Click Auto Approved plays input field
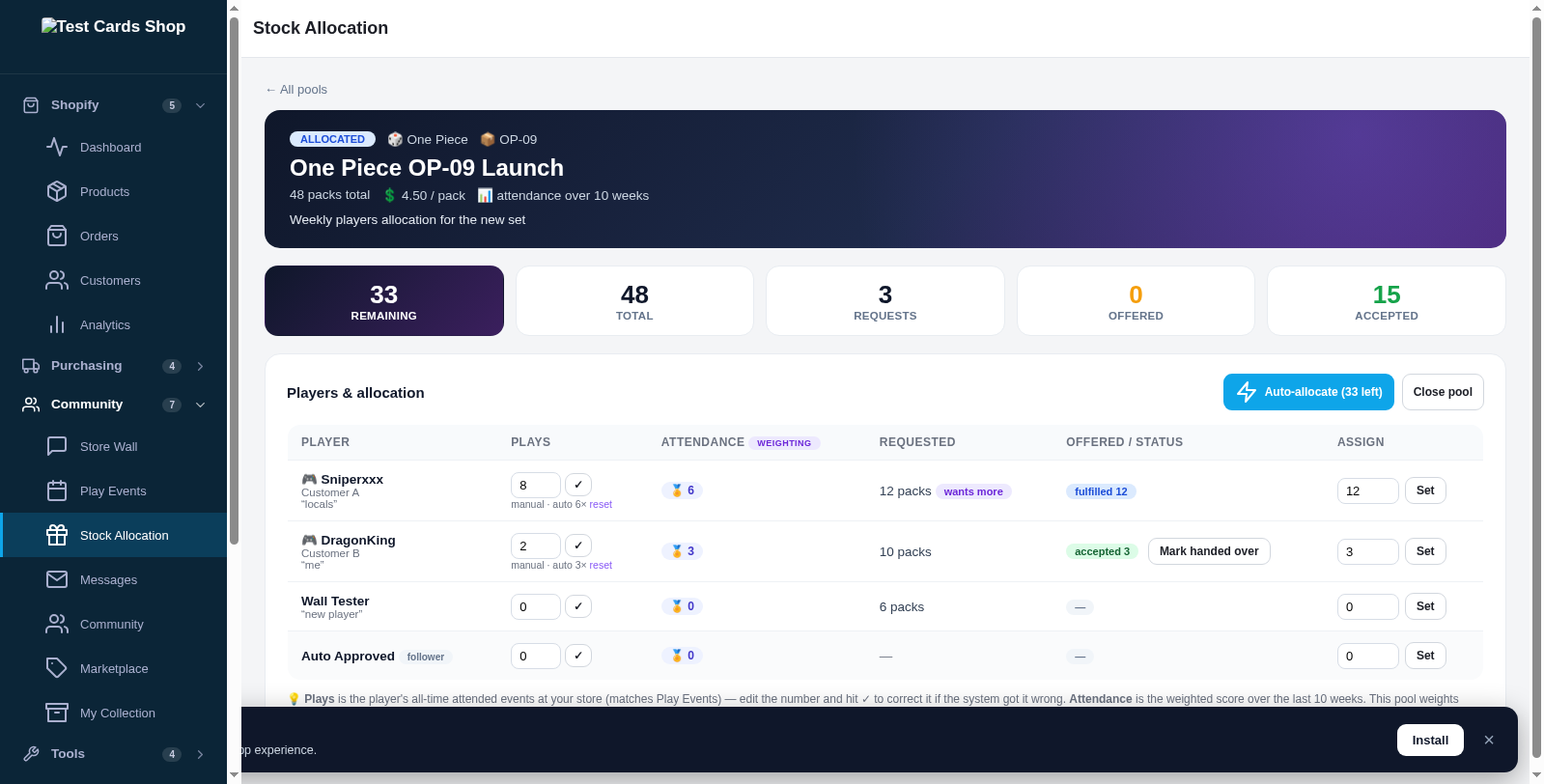1544x784 pixels. 536,656
